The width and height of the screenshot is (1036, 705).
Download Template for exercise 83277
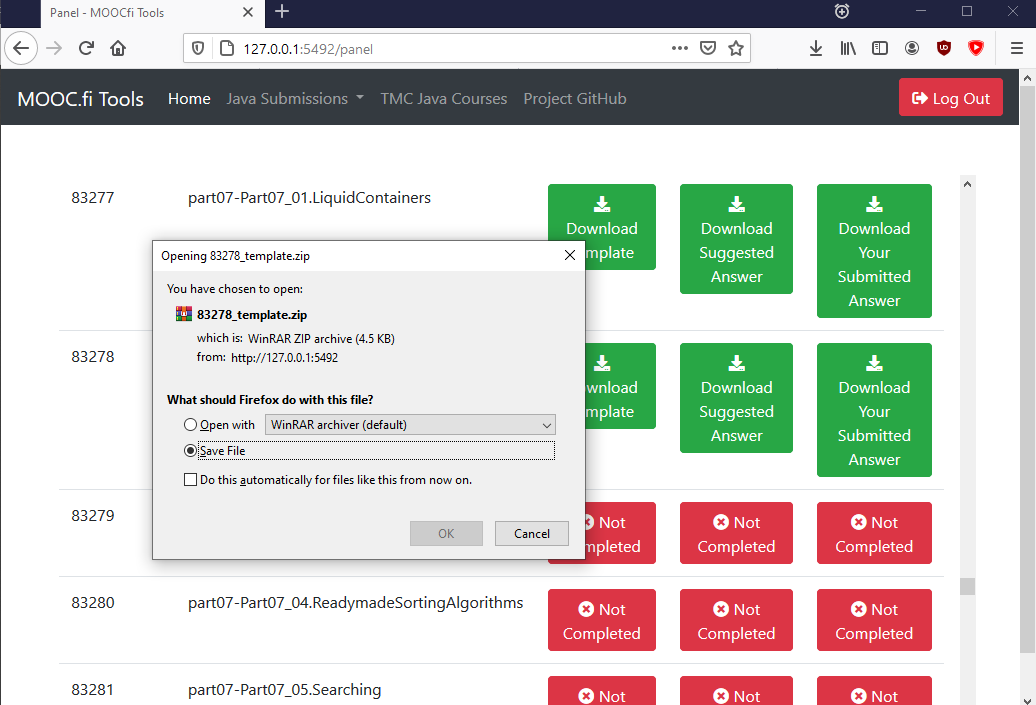pos(602,227)
